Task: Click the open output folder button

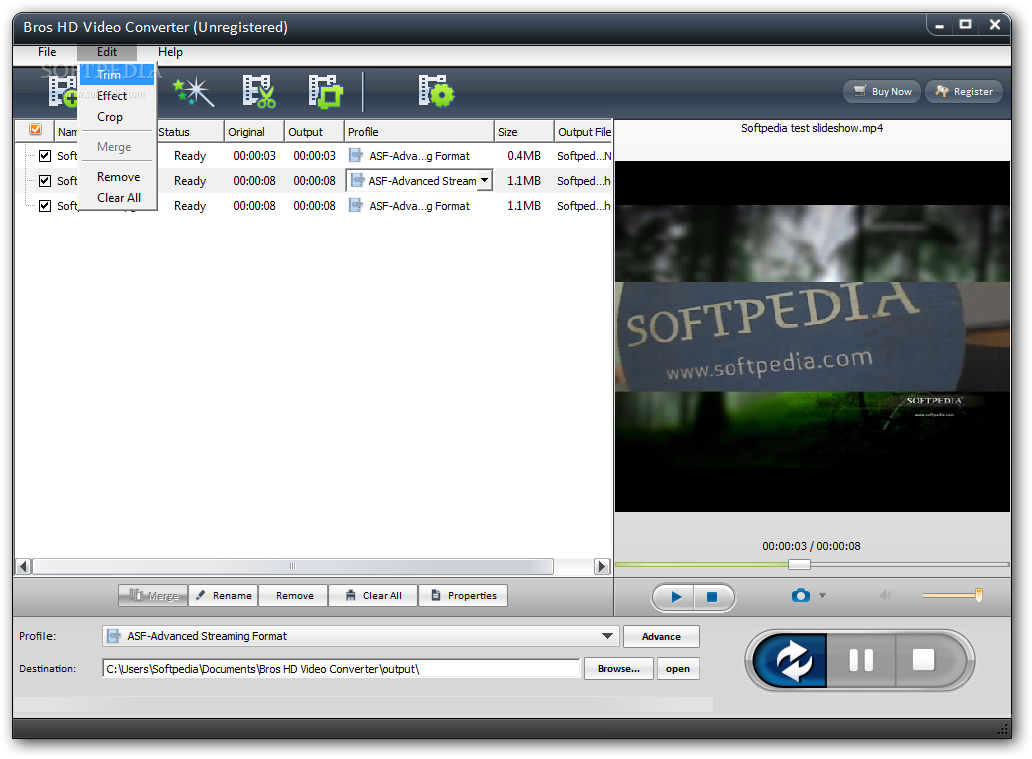Action: [x=678, y=669]
